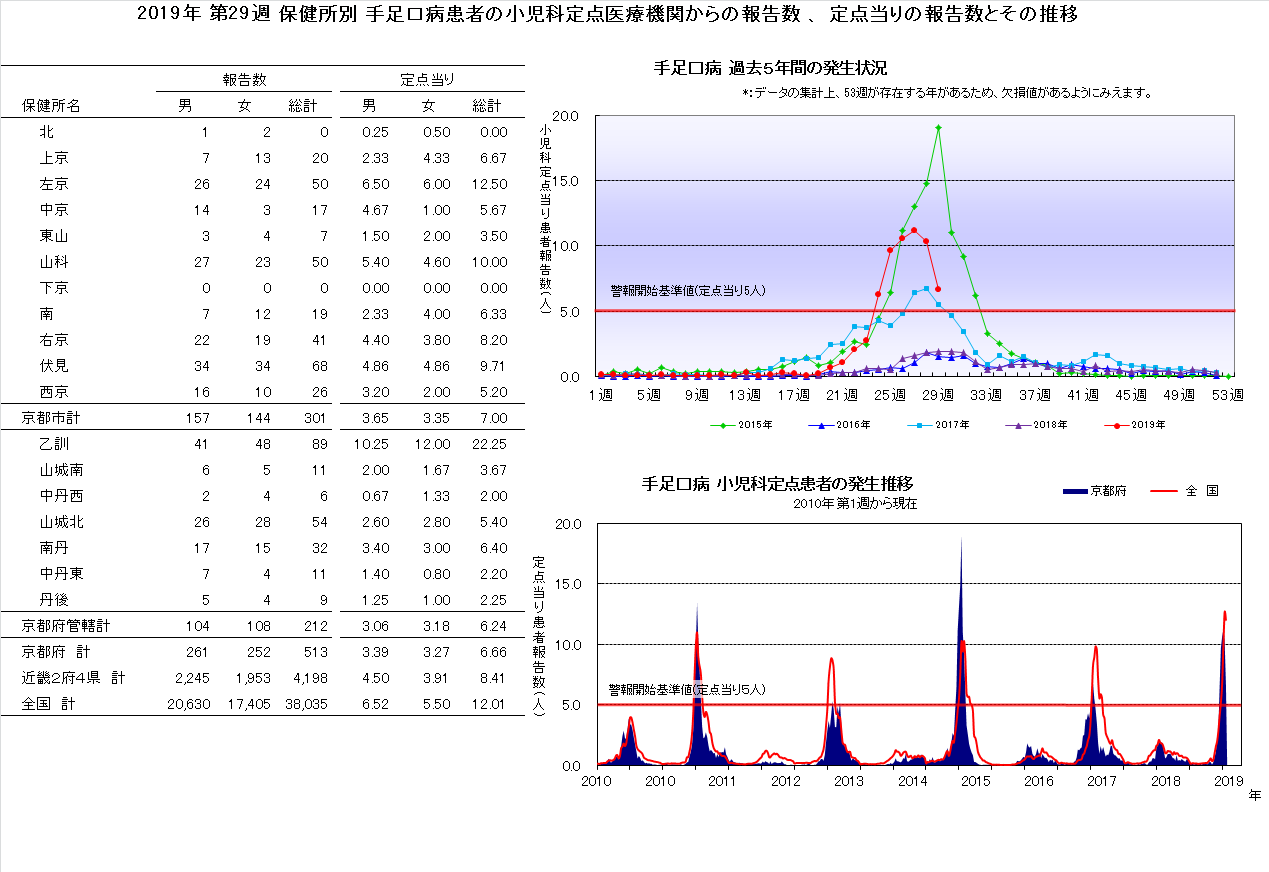
Task: Click the 右京 row name
Action: [54, 340]
